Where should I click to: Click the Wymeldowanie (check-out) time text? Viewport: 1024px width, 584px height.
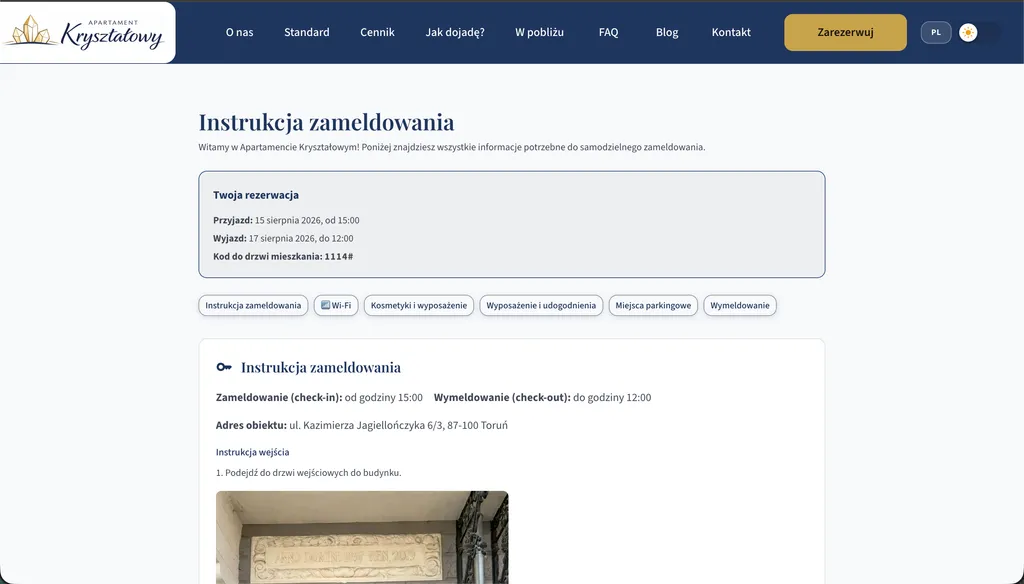click(543, 397)
